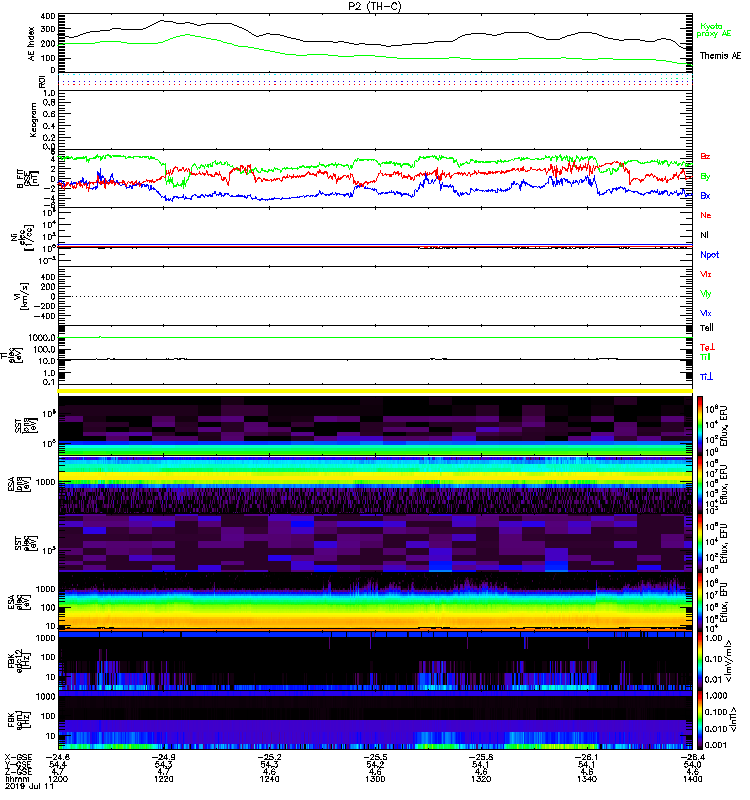
Task: Select the blue Ti⊥ temperature legend label
Action: tap(706, 377)
